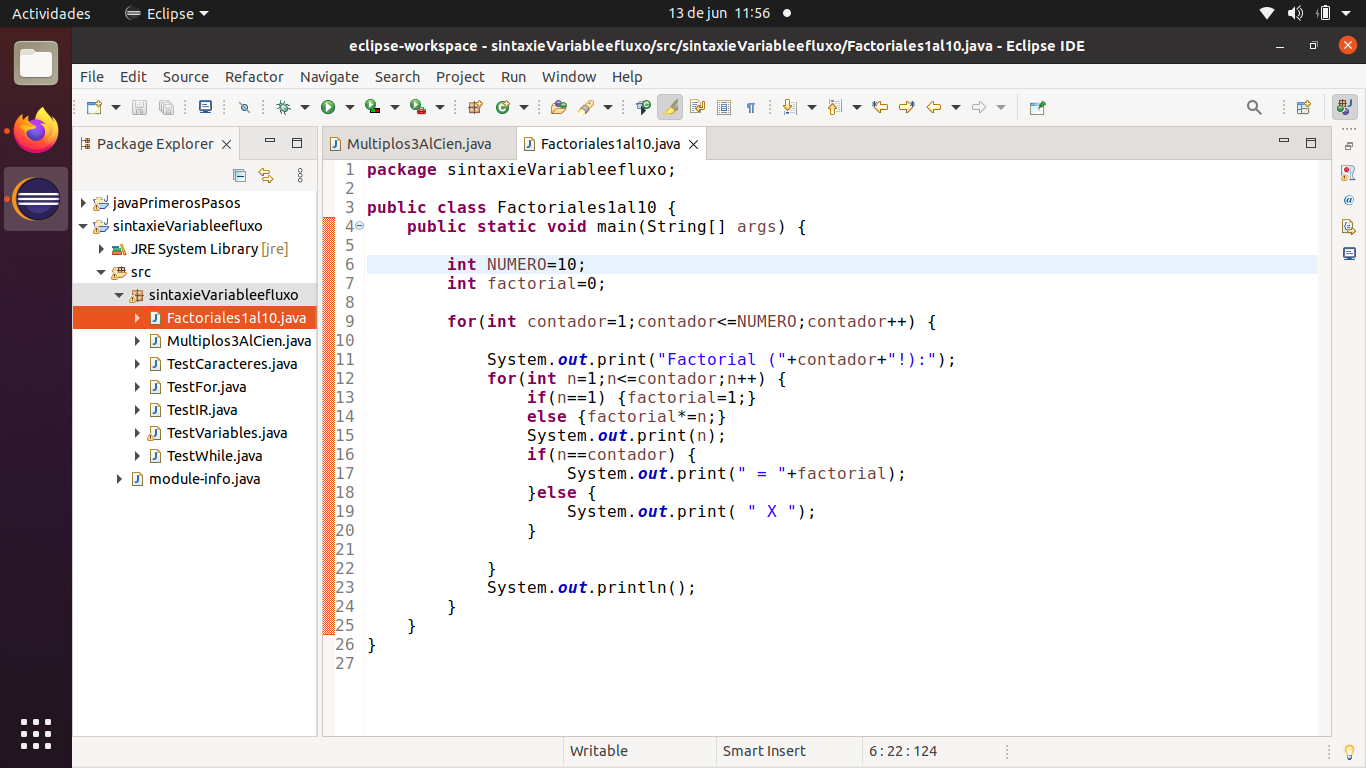The image size is (1366, 768).
Task: Close the Factoriales1al10.java tab
Action: point(692,145)
